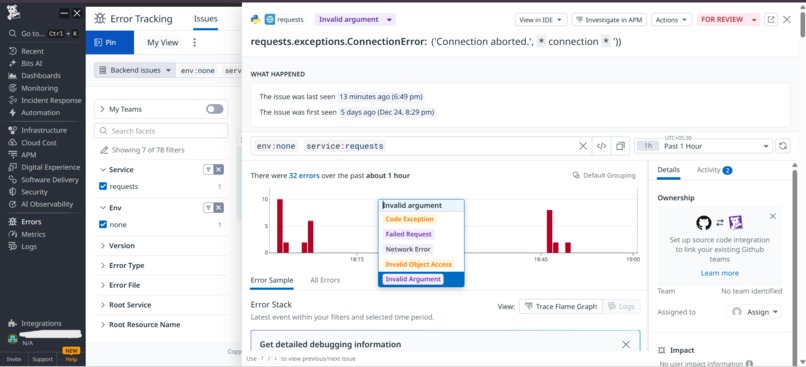Viewport: 806px width, 367px height.
Task: Refresh the time range results
Action: (782, 146)
